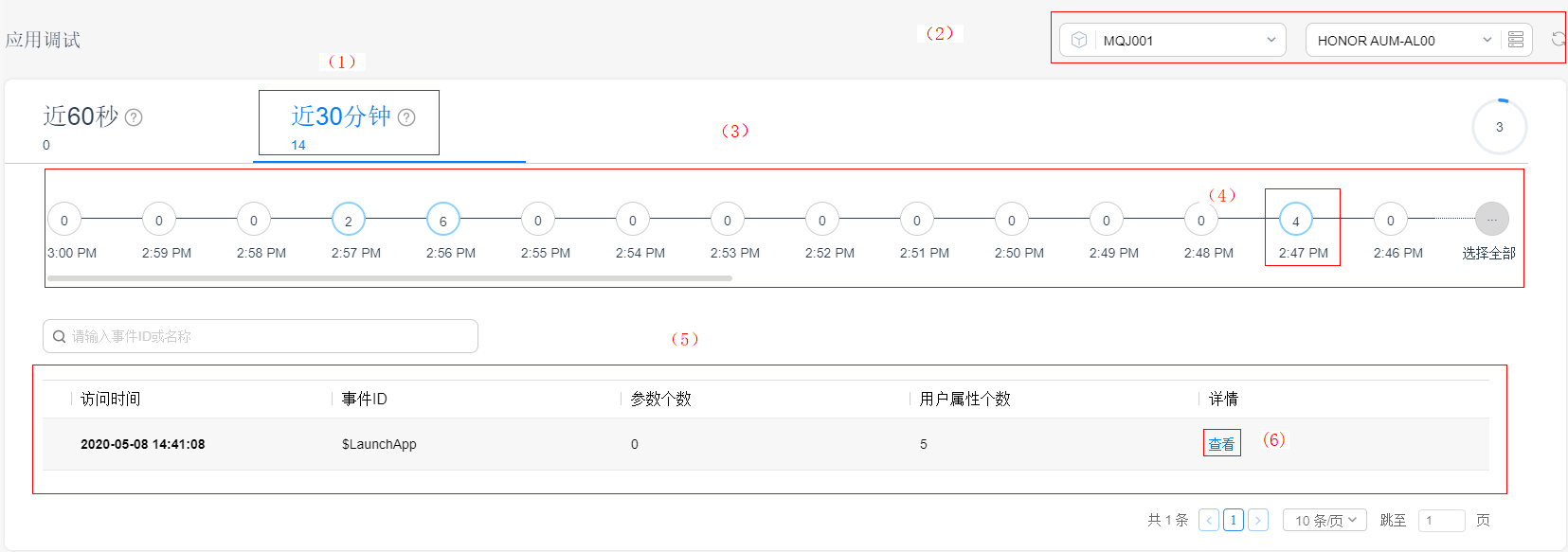Click the help icon next to 近60秒

click(x=134, y=117)
